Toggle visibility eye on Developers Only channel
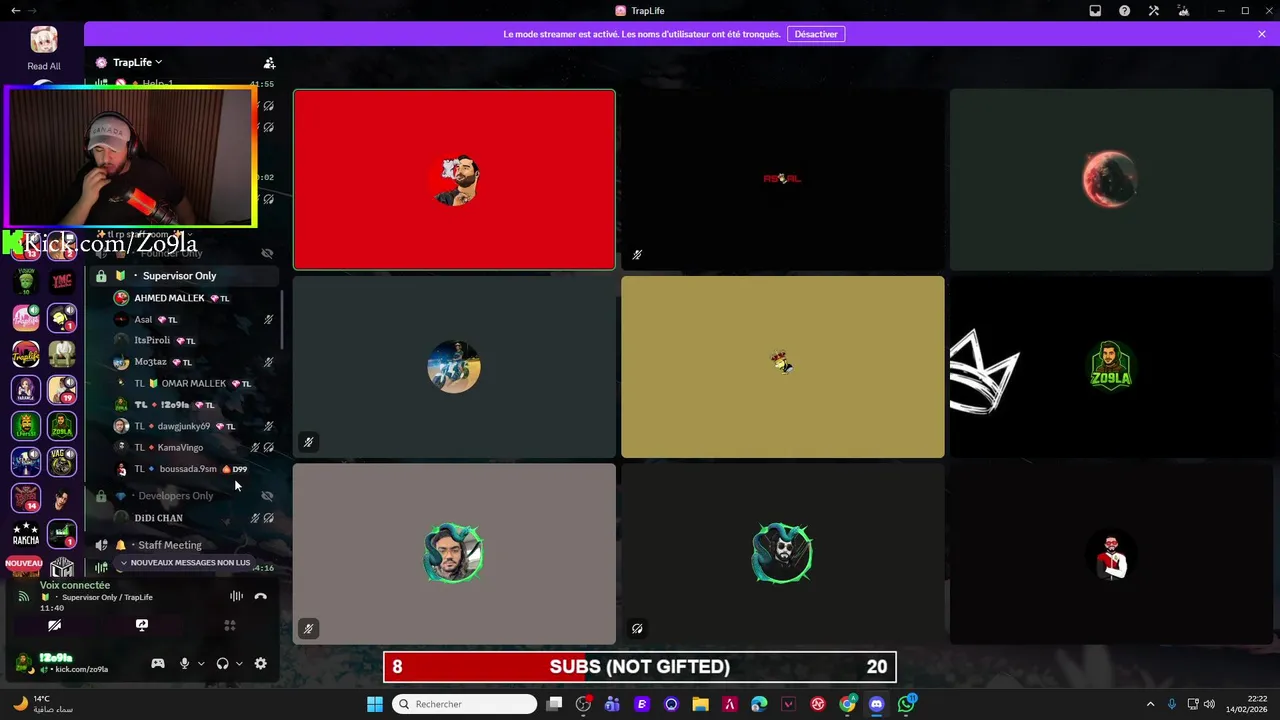The height and width of the screenshot is (720, 1280). tap(267, 496)
